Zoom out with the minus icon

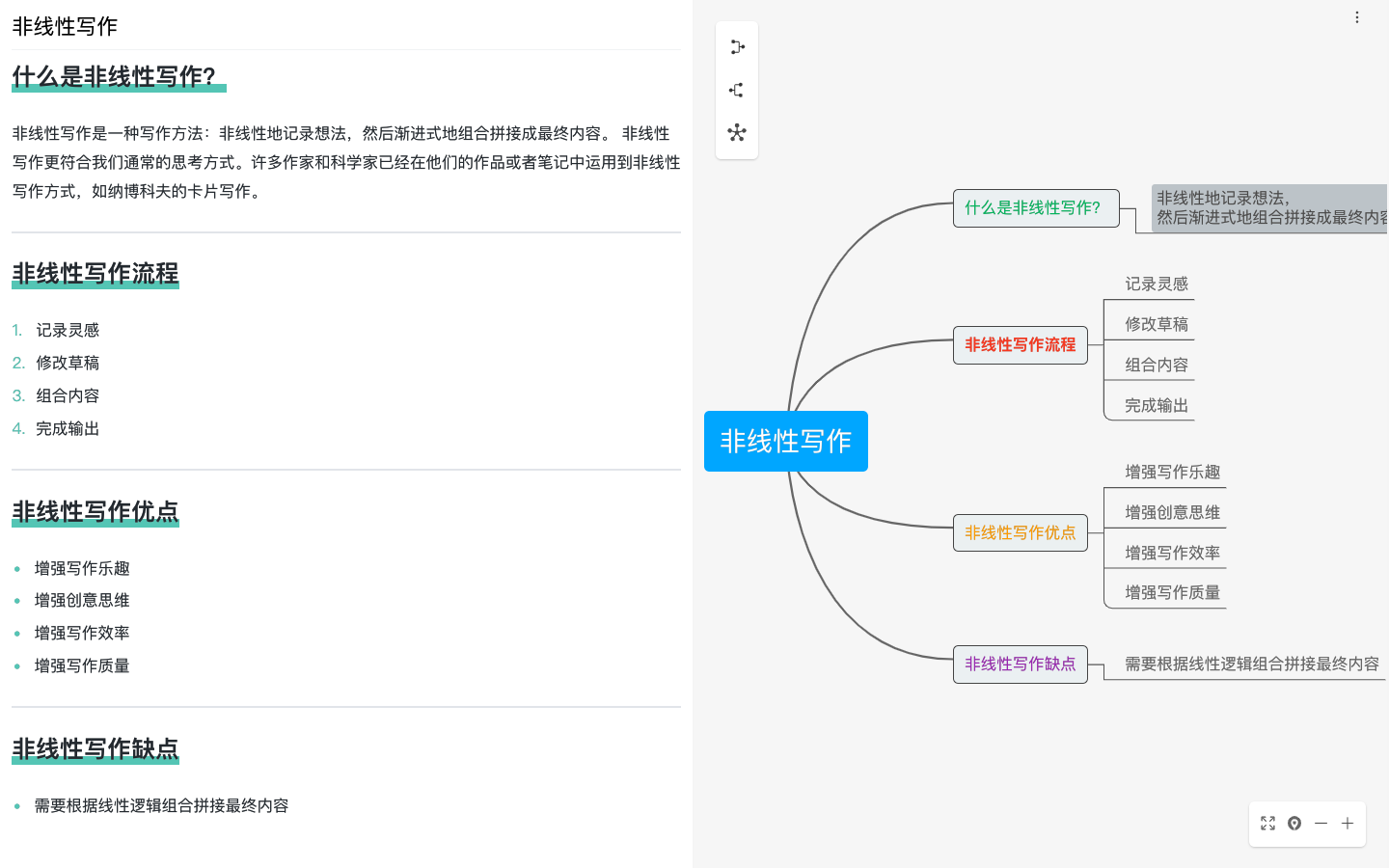(x=1321, y=824)
